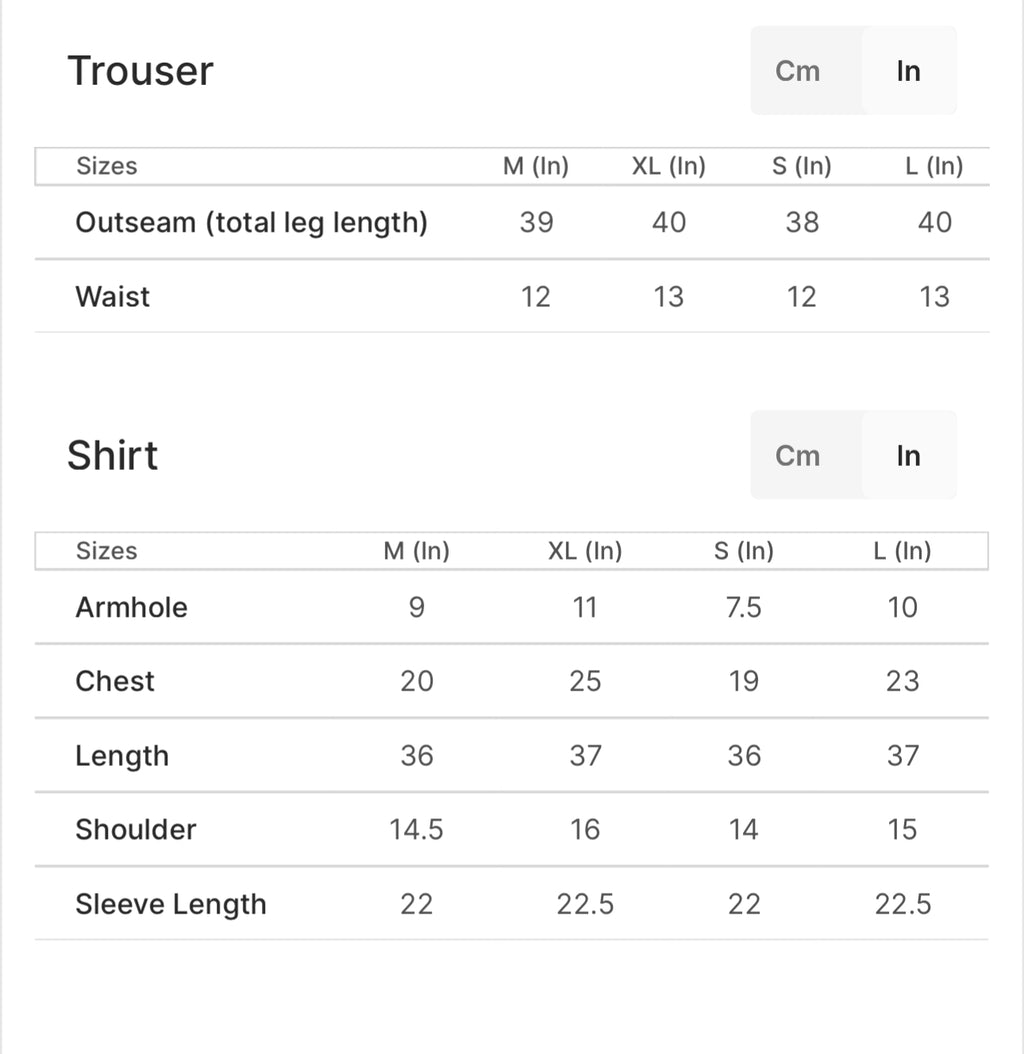Select the Shoulder row label
Viewport: 1024px width, 1054px height.
(x=135, y=829)
